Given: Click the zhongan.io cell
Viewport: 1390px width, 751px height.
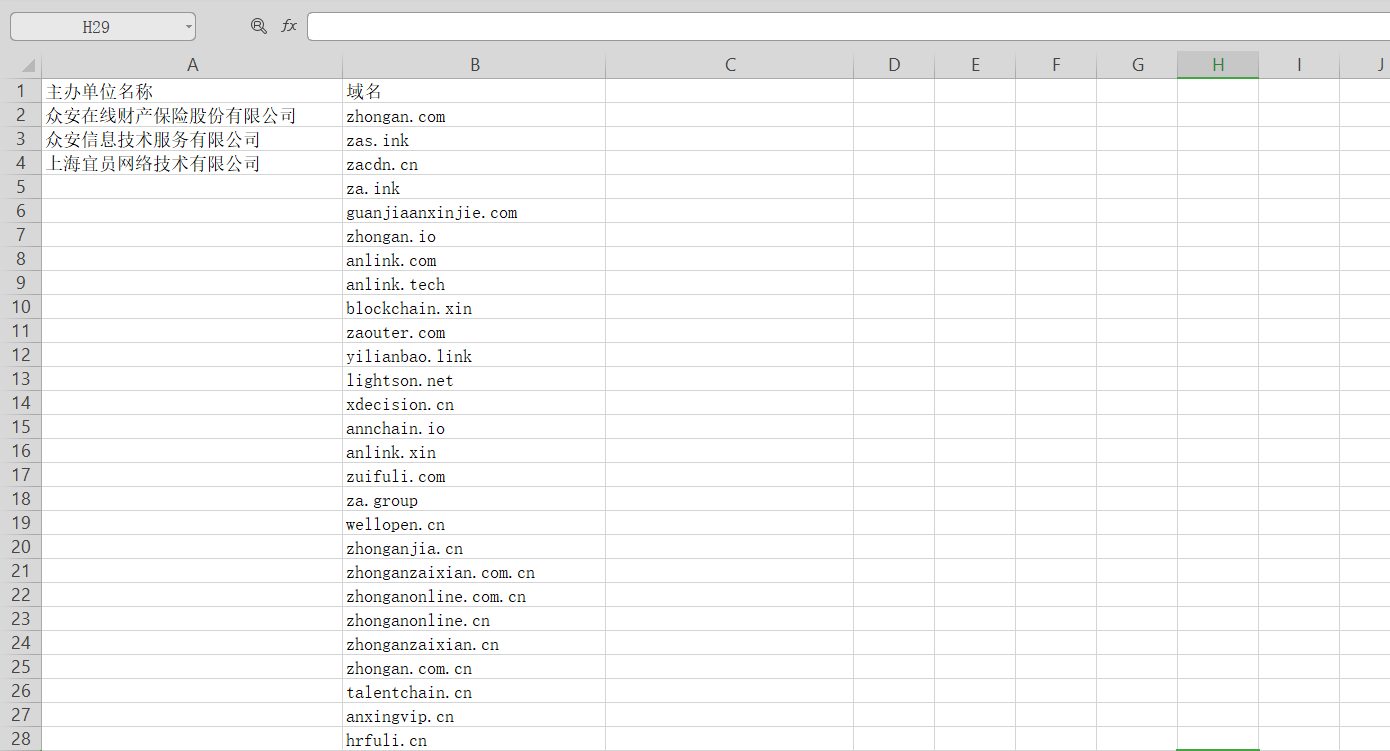Looking at the screenshot, I should [474, 235].
